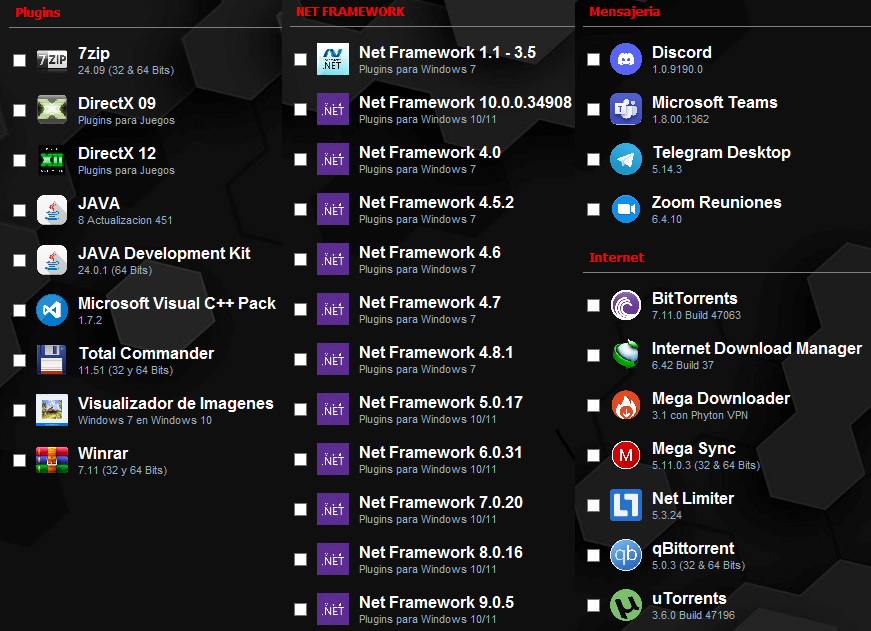Select the Mega Sync red M icon
Viewport: 871px width, 631px height.
coord(625,455)
